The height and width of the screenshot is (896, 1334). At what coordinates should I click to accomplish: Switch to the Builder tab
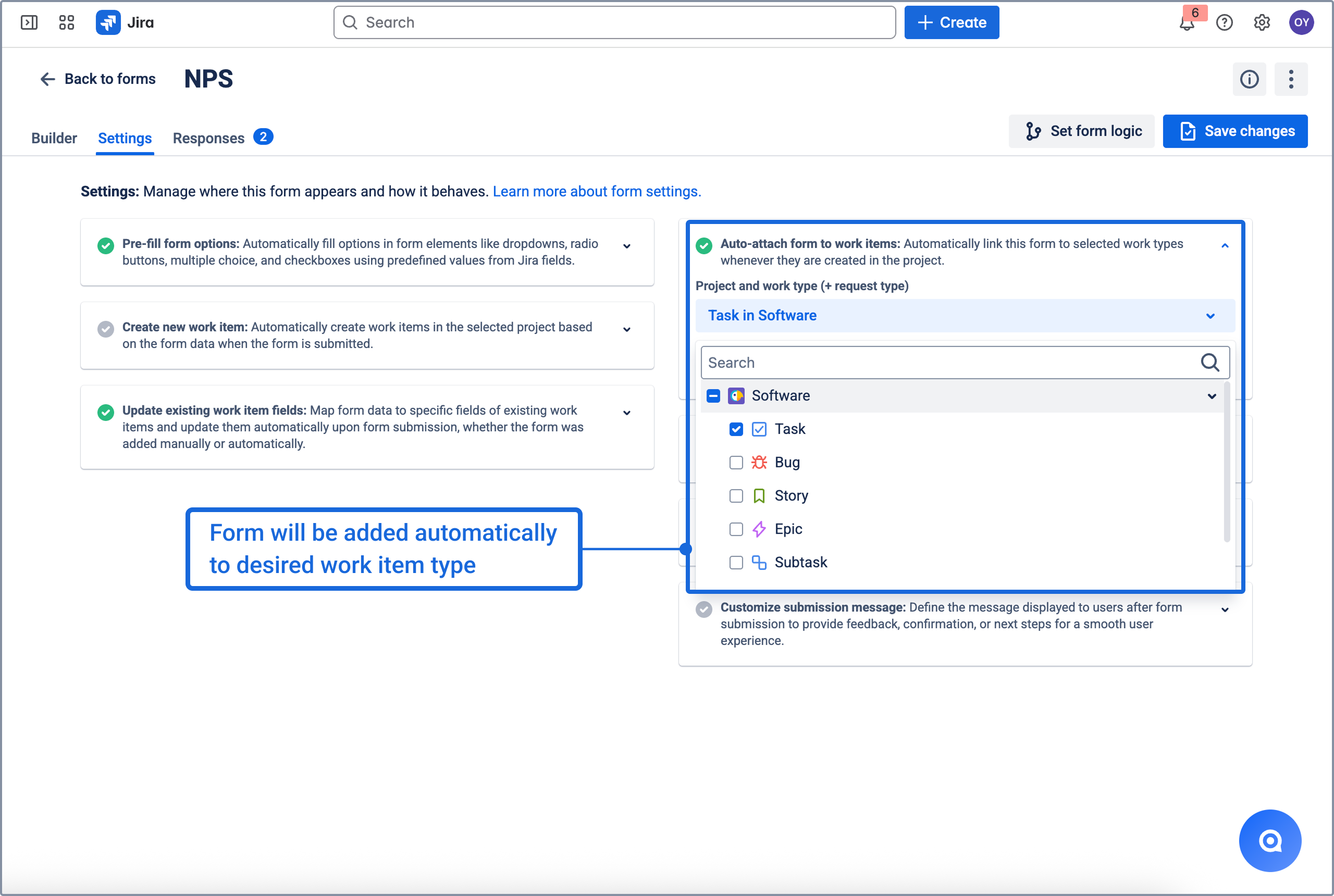click(x=54, y=138)
